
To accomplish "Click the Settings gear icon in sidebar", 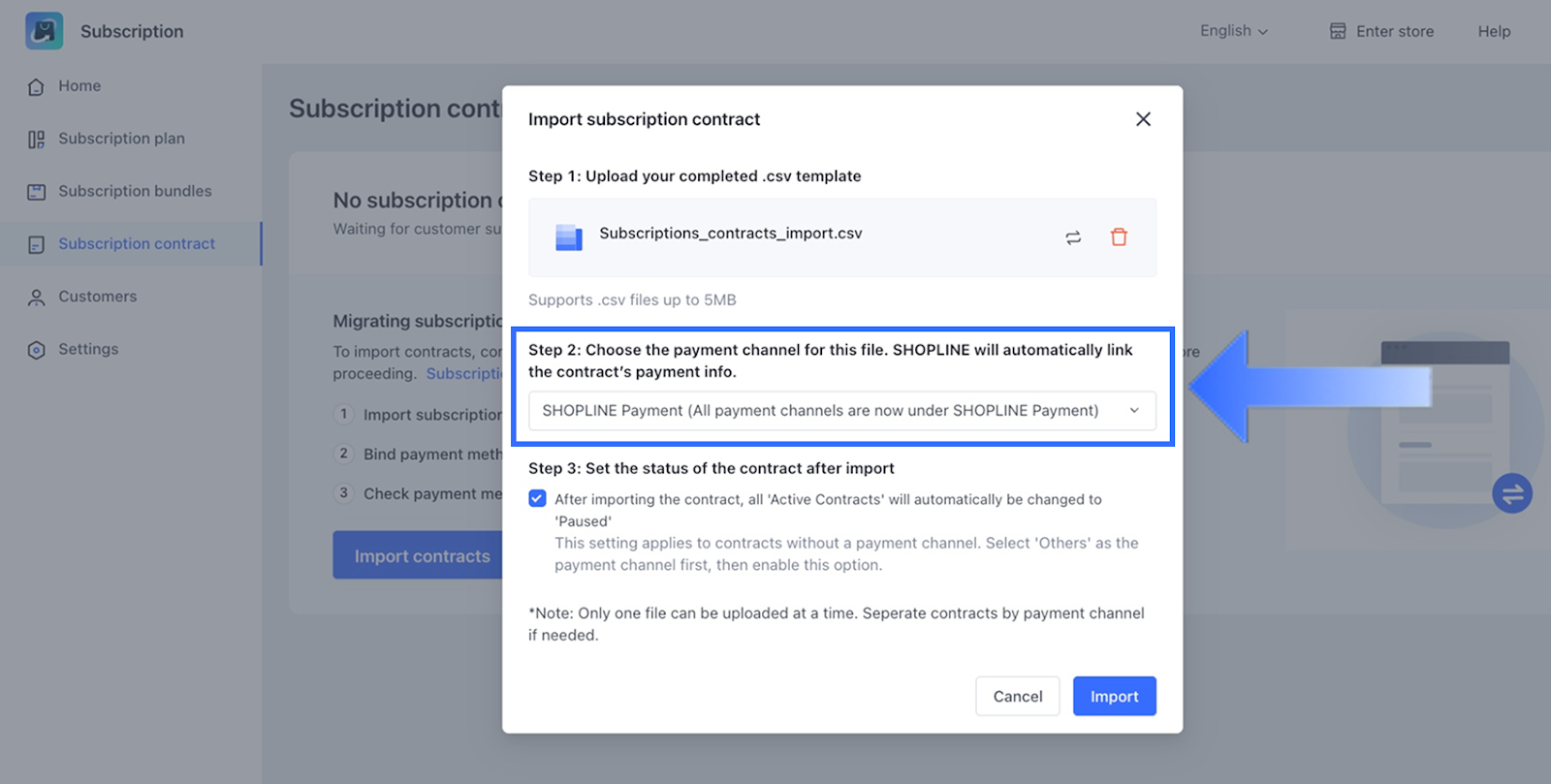I will (36, 350).
